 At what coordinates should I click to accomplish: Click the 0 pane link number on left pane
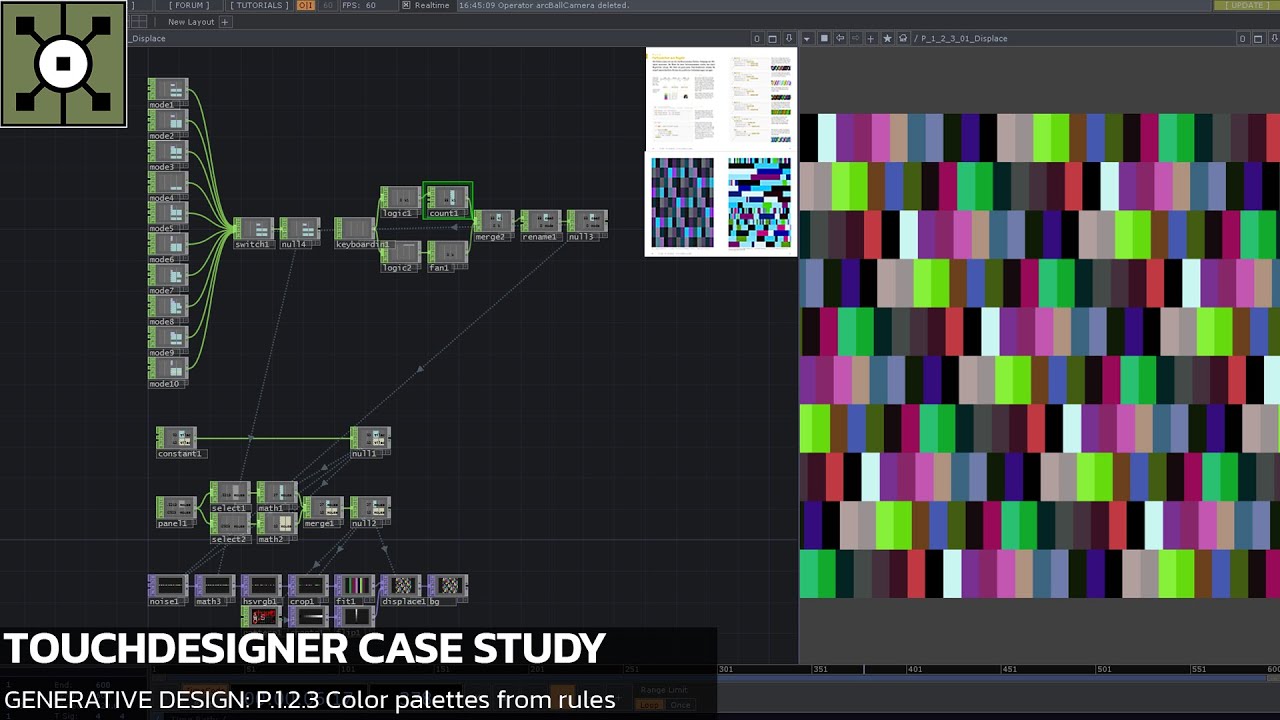click(757, 38)
